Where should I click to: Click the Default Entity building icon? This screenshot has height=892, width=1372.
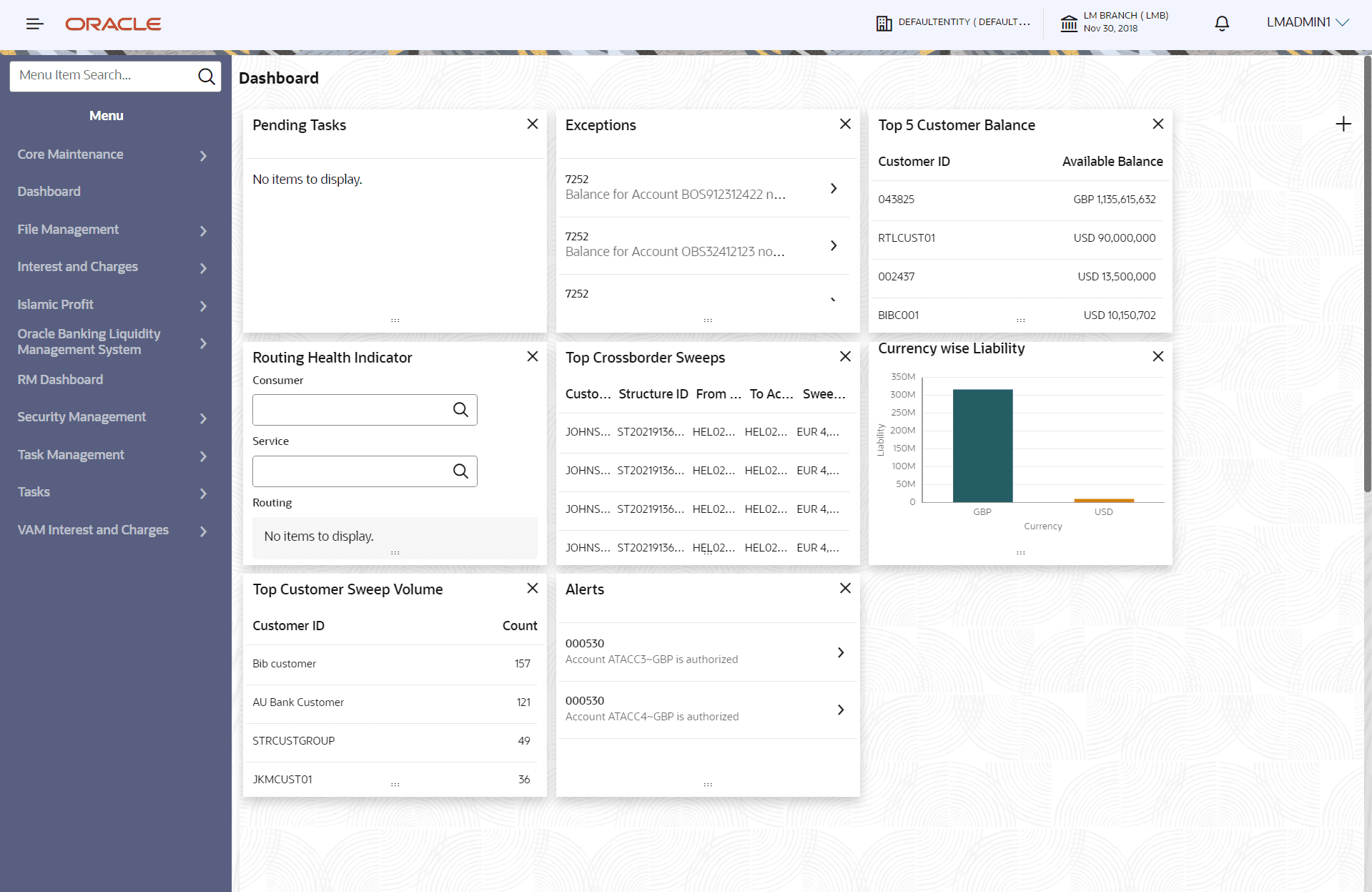884,23
